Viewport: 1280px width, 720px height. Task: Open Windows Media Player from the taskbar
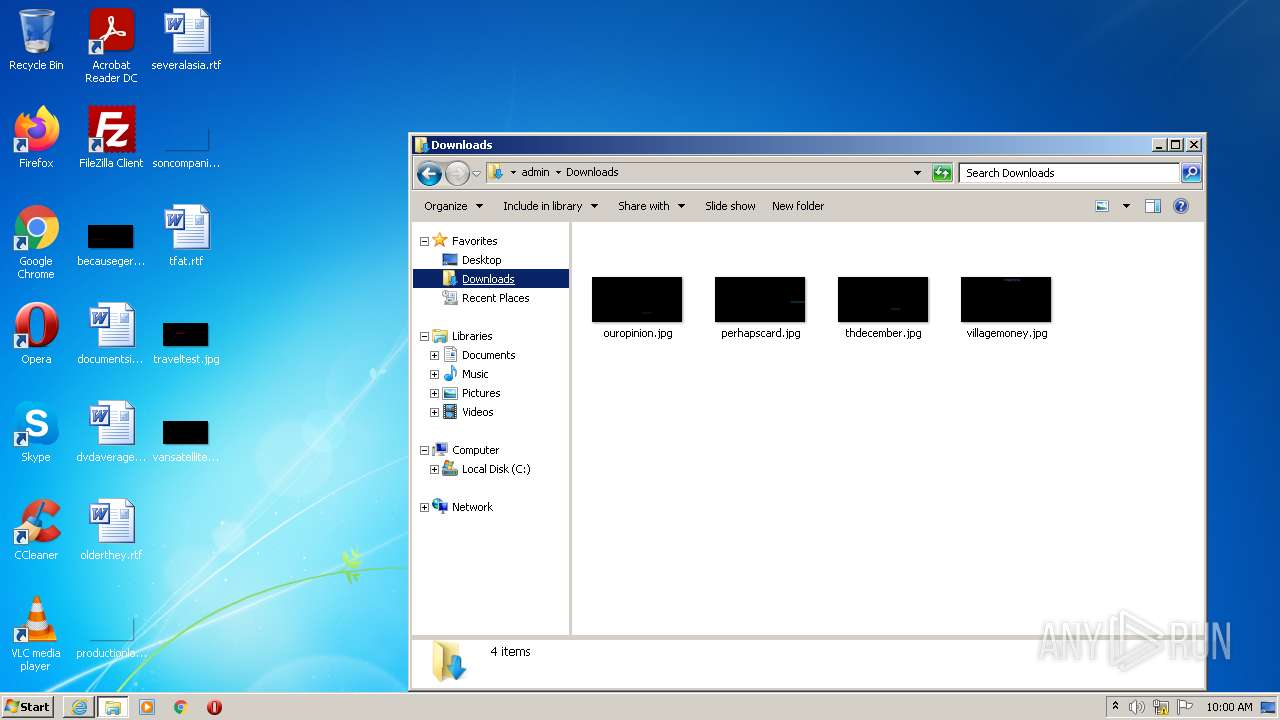pos(147,707)
